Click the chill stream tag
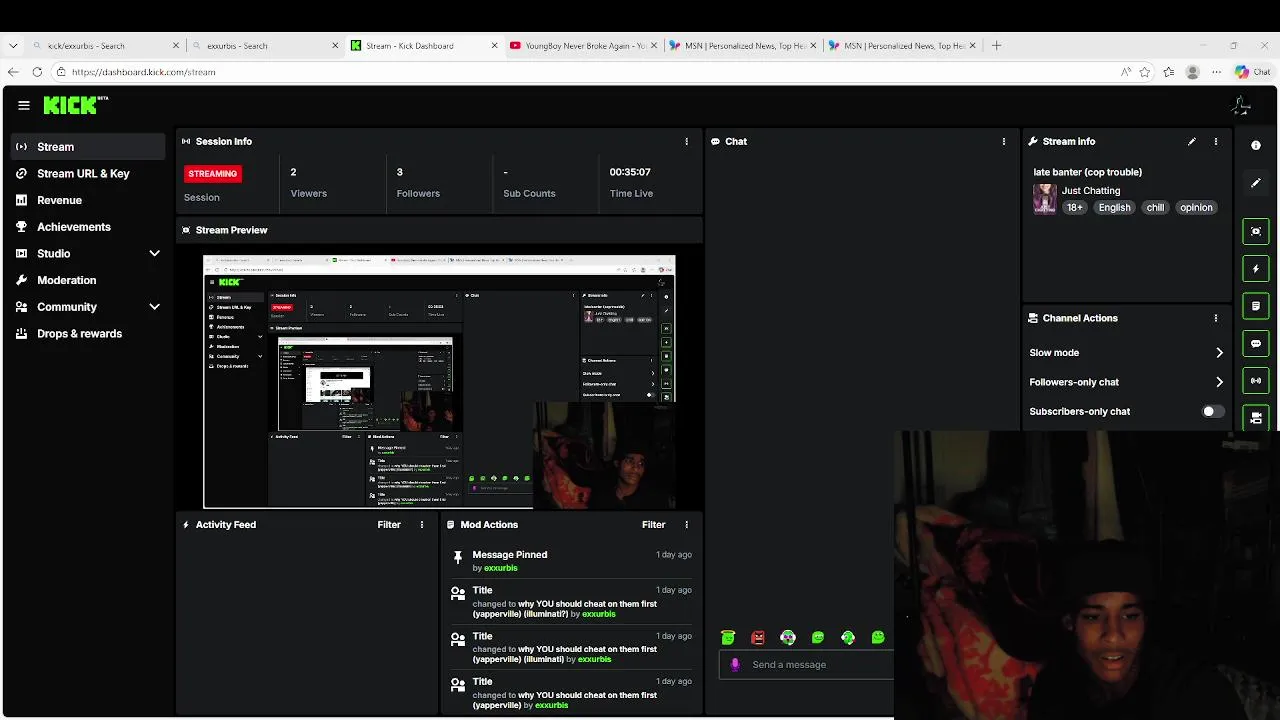 tap(1155, 208)
